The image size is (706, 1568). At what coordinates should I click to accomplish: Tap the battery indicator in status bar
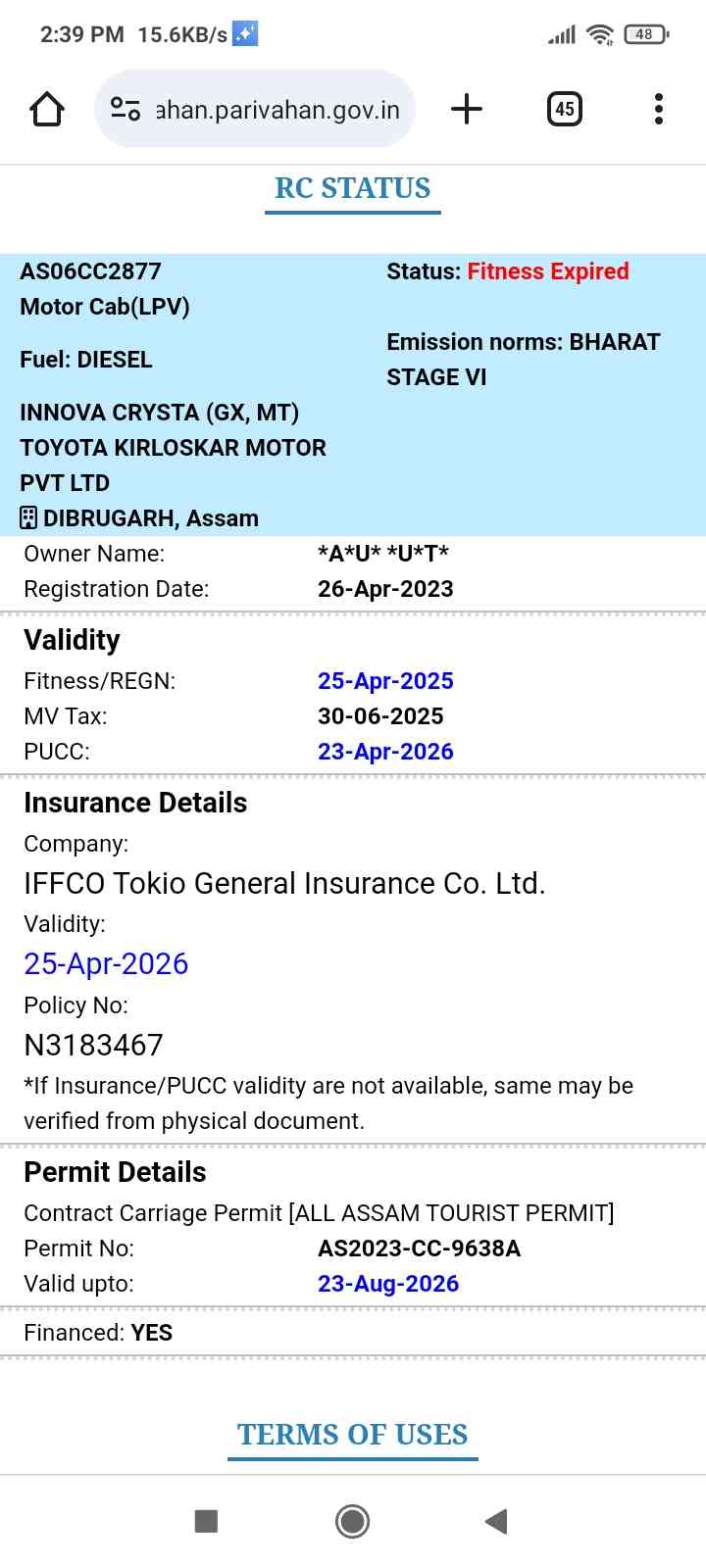point(645,34)
